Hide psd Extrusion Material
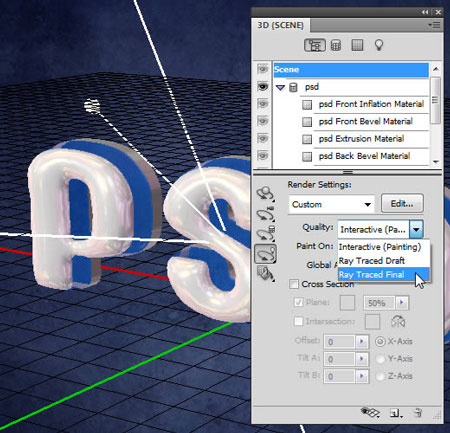This screenshot has width=450, height=433. pyautogui.click(x=263, y=139)
